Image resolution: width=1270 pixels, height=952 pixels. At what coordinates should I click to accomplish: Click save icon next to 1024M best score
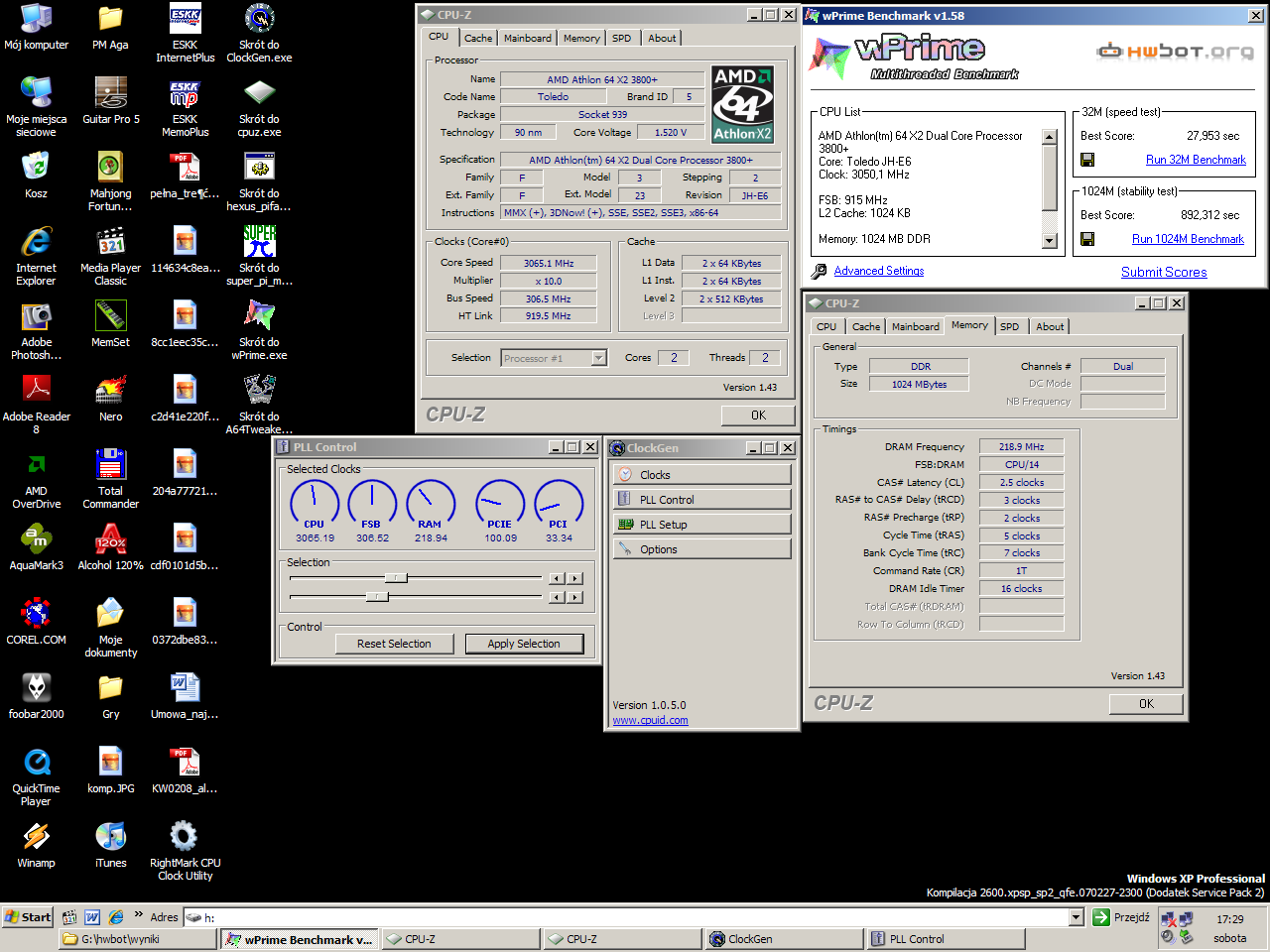coord(1087,239)
